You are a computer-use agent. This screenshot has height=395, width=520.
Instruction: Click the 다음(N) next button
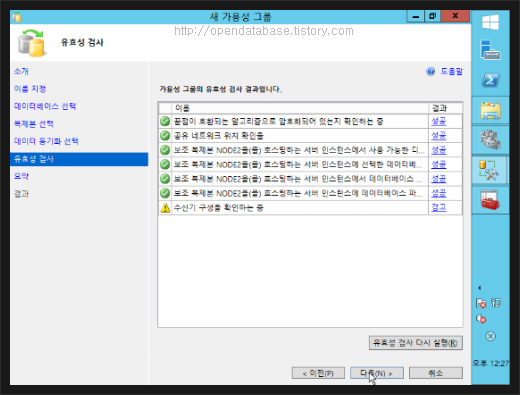(377, 373)
